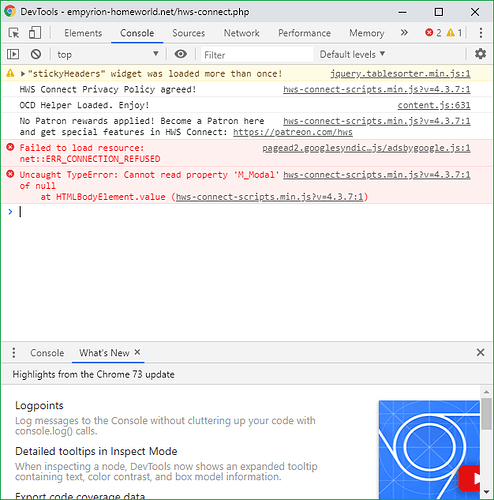Open the Default levels dropdown
Image resolution: width=494 pixels, height=500 pixels.
352,54
